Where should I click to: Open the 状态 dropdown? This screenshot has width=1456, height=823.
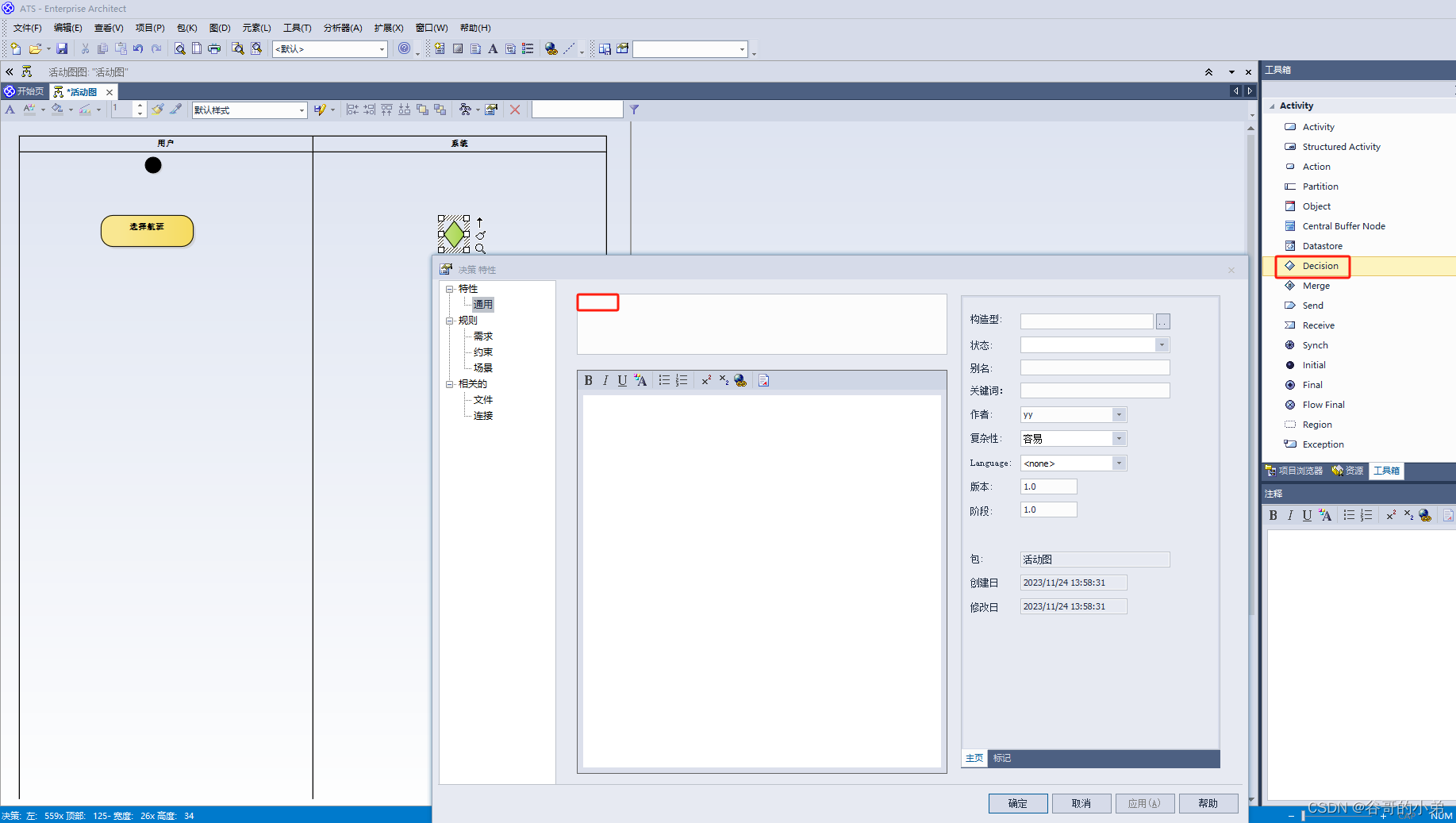click(x=1162, y=345)
